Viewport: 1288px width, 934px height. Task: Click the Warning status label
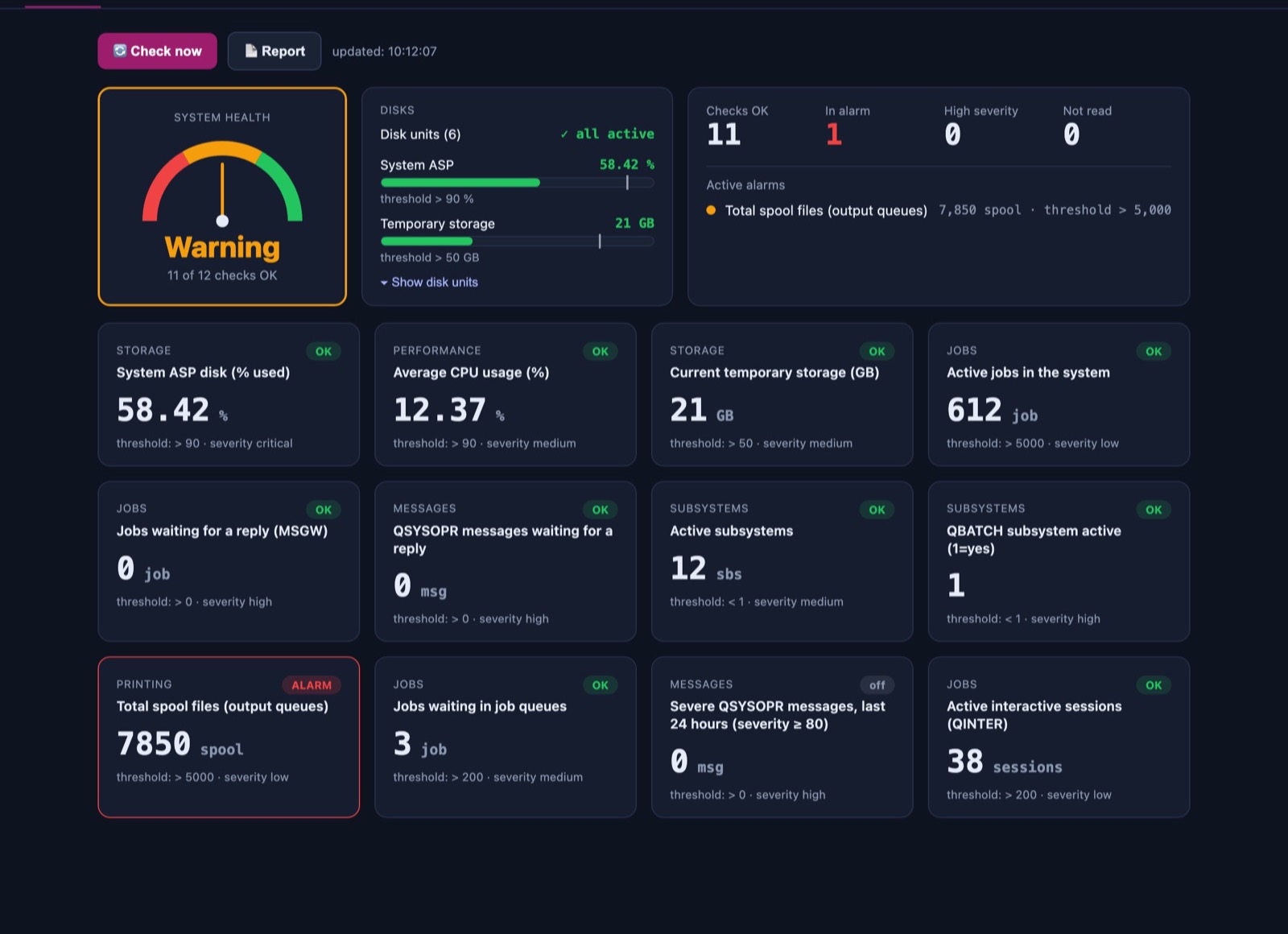[x=222, y=247]
